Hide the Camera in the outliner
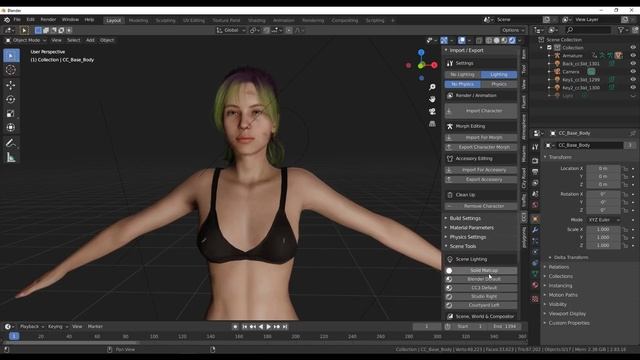The image size is (640, 360). [x=633, y=71]
